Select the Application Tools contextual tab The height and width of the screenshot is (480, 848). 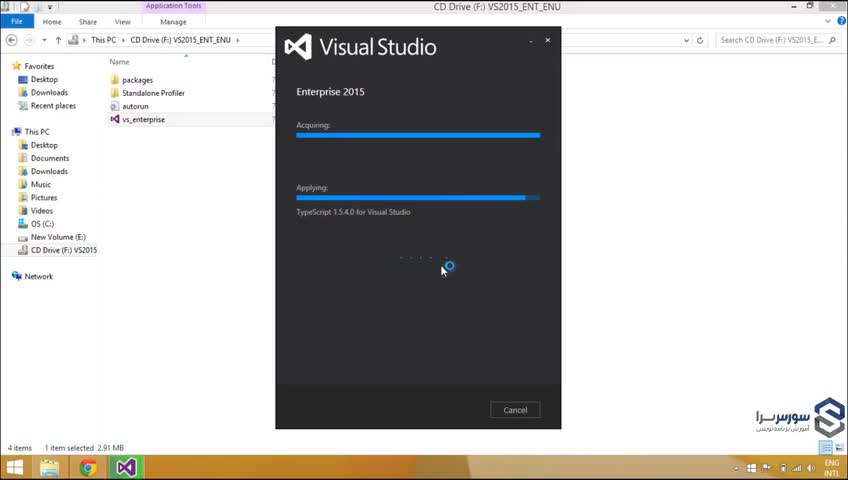[x=173, y=6]
